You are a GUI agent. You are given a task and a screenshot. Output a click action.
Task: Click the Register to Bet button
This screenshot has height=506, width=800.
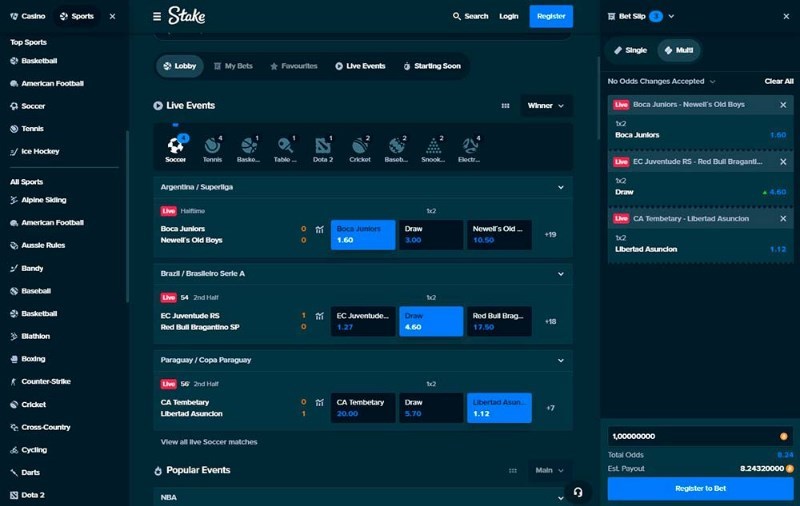click(700, 489)
